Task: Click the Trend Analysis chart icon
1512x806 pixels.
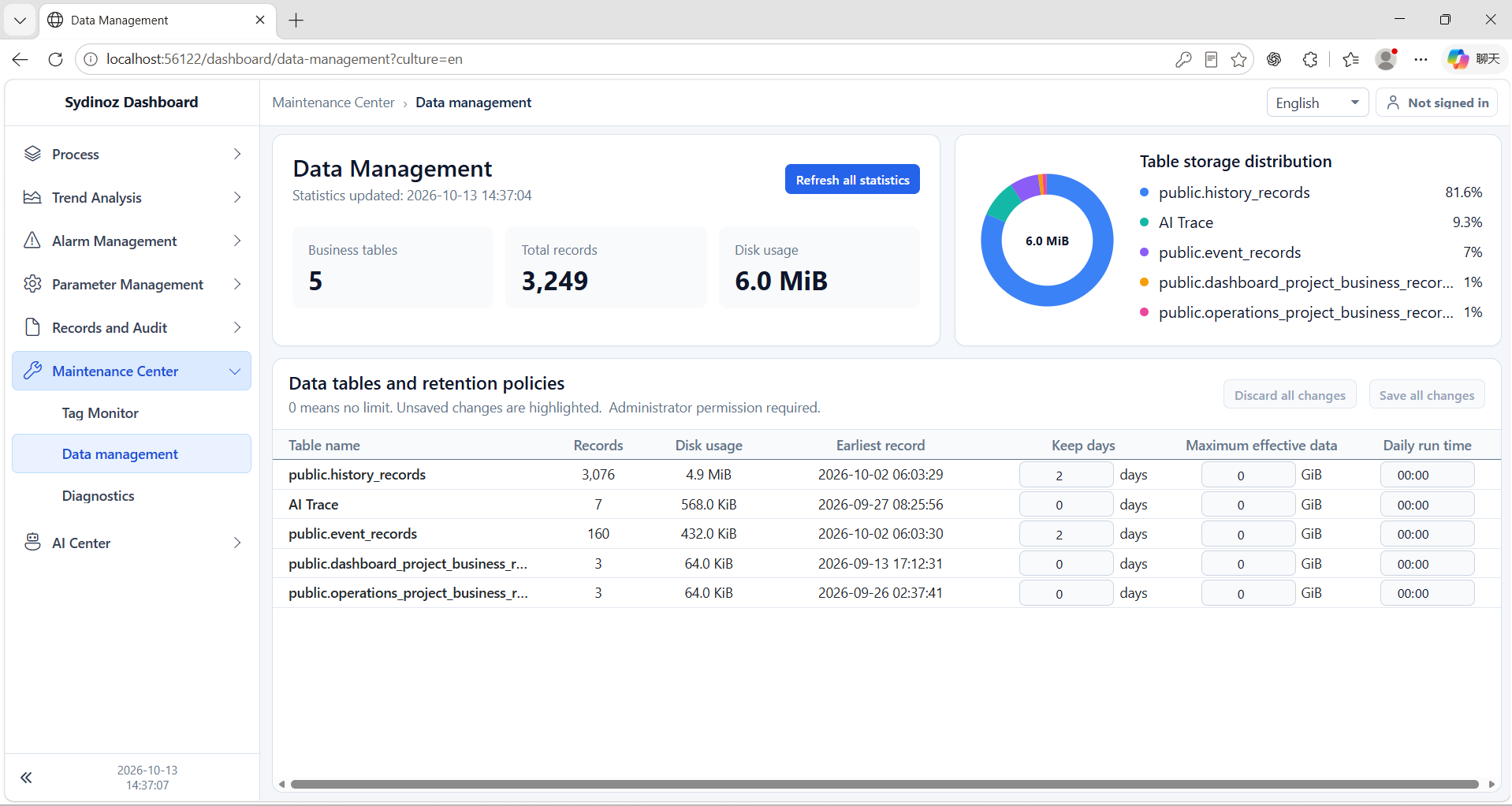Action: point(32,197)
